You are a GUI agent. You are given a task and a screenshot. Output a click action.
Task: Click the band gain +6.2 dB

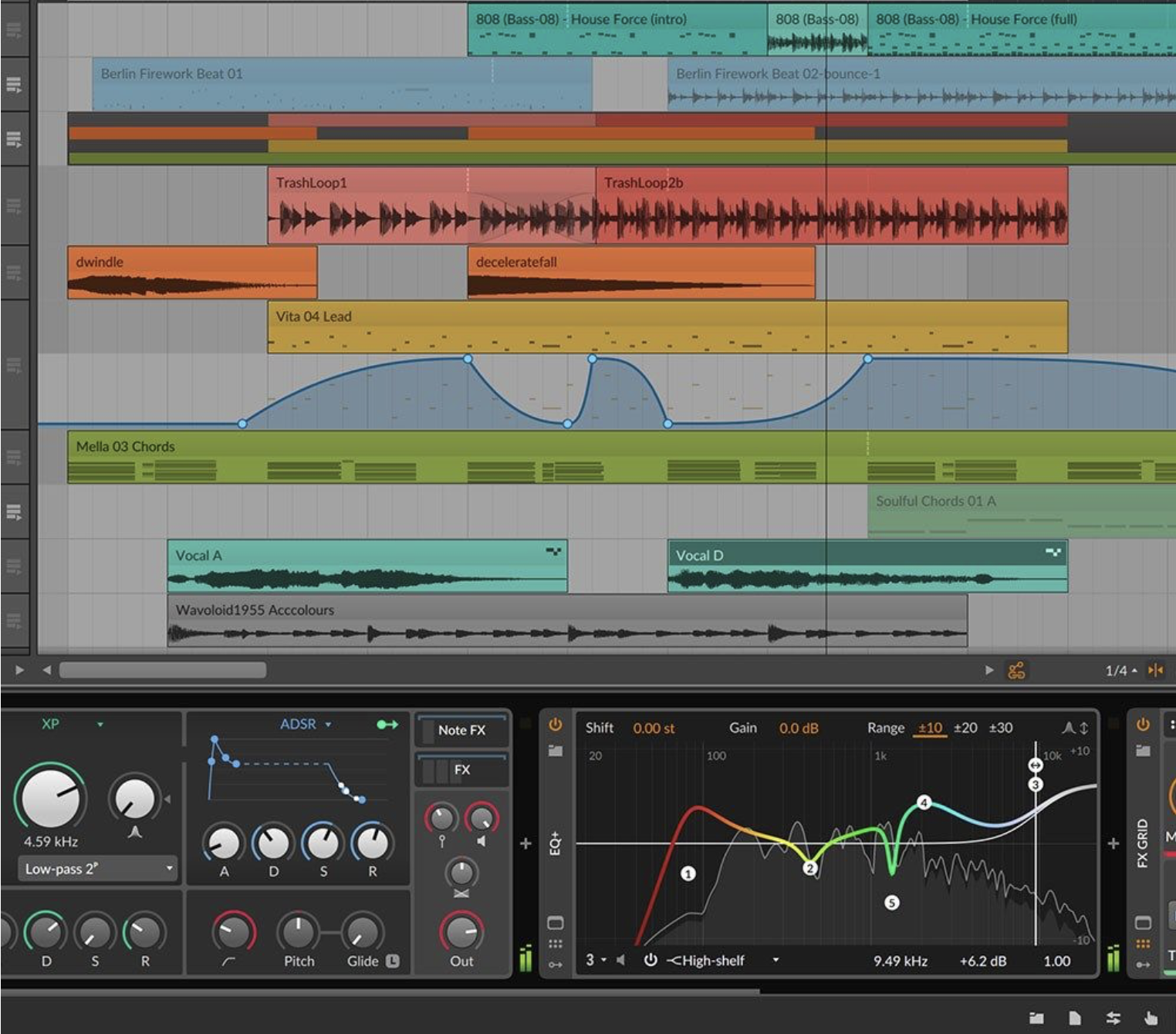click(x=982, y=961)
